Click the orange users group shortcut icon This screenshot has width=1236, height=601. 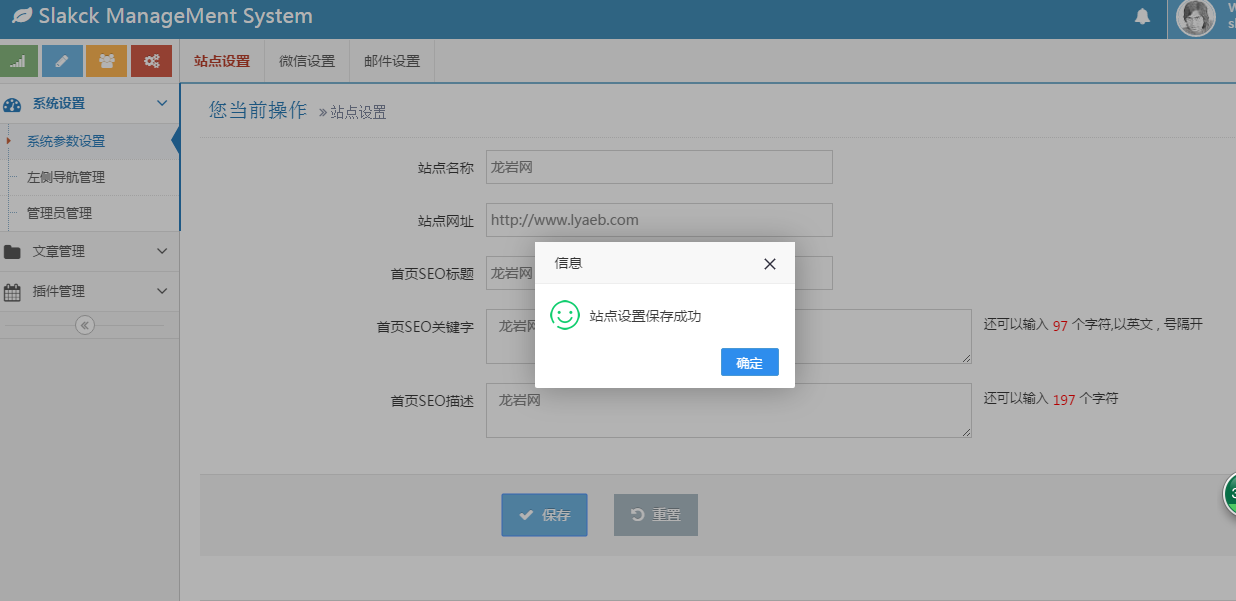pos(106,61)
